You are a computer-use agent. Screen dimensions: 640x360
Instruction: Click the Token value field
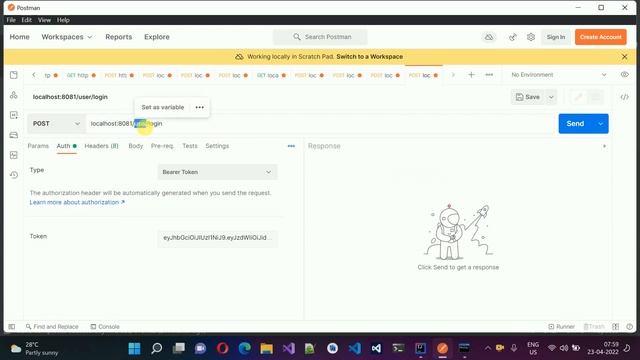coord(217,238)
